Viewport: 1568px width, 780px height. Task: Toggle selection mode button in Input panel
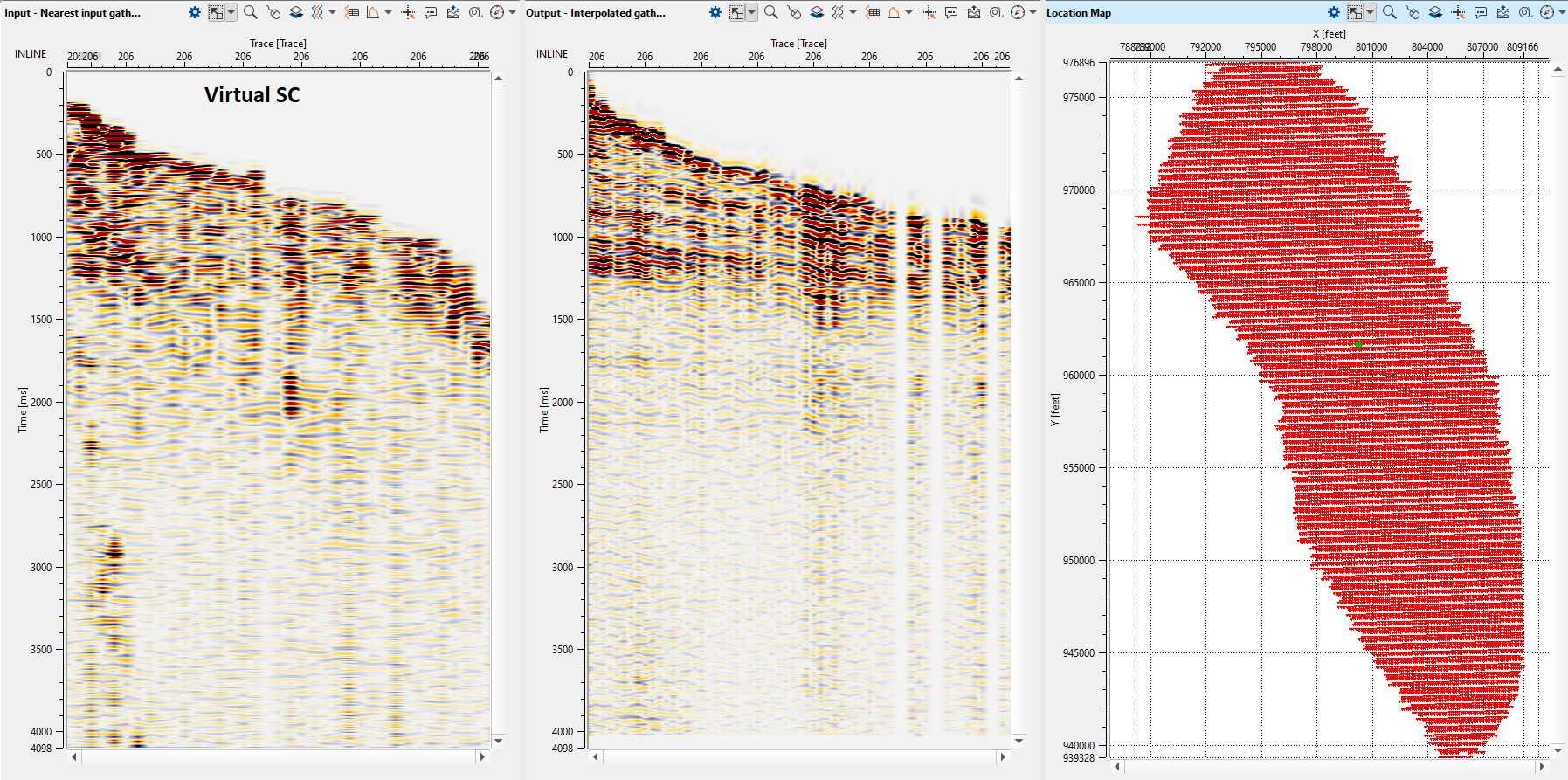click(216, 12)
